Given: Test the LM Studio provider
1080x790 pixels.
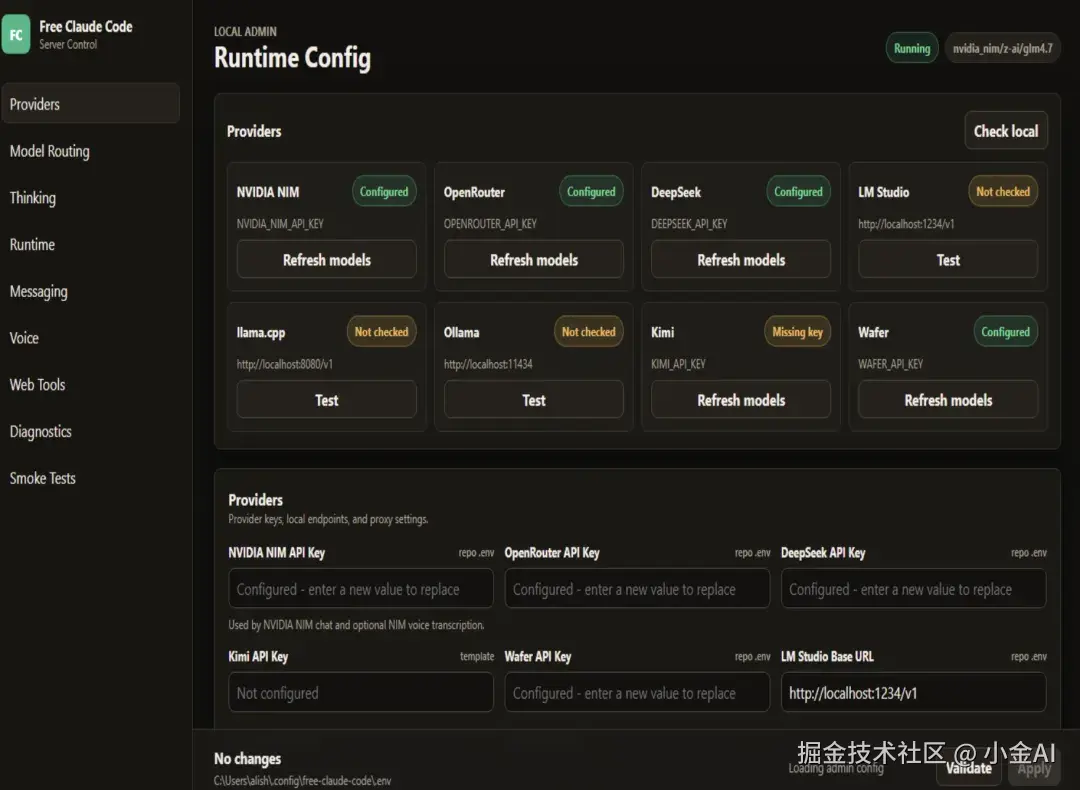Looking at the screenshot, I should (948, 260).
